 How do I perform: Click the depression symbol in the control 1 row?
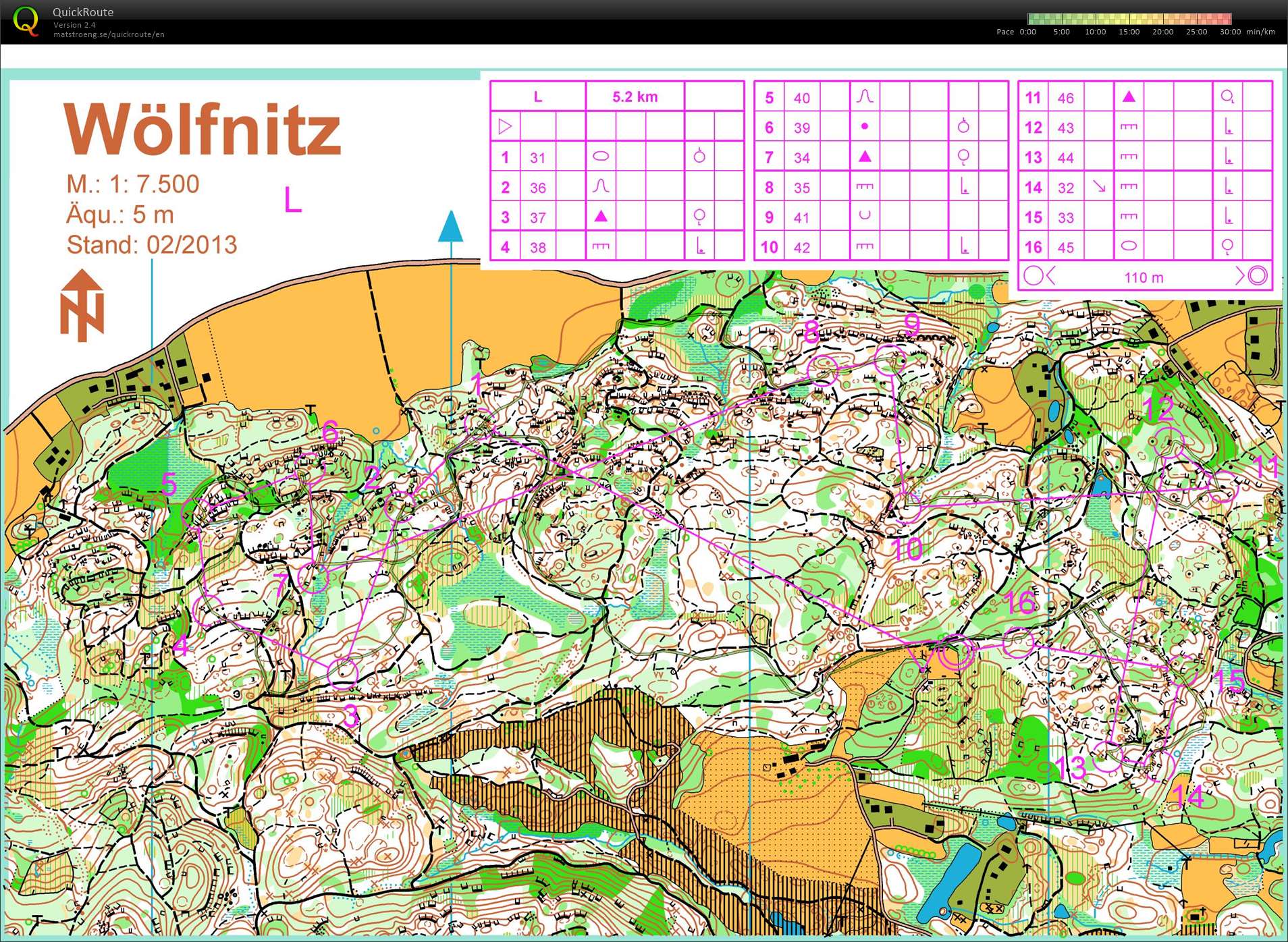click(600, 157)
